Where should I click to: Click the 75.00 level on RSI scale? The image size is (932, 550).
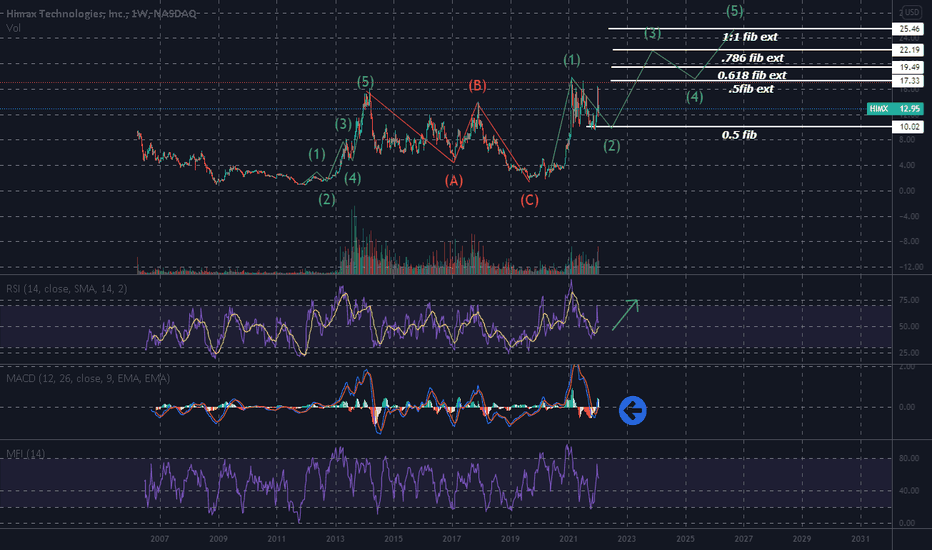pyautogui.click(x=909, y=300)
